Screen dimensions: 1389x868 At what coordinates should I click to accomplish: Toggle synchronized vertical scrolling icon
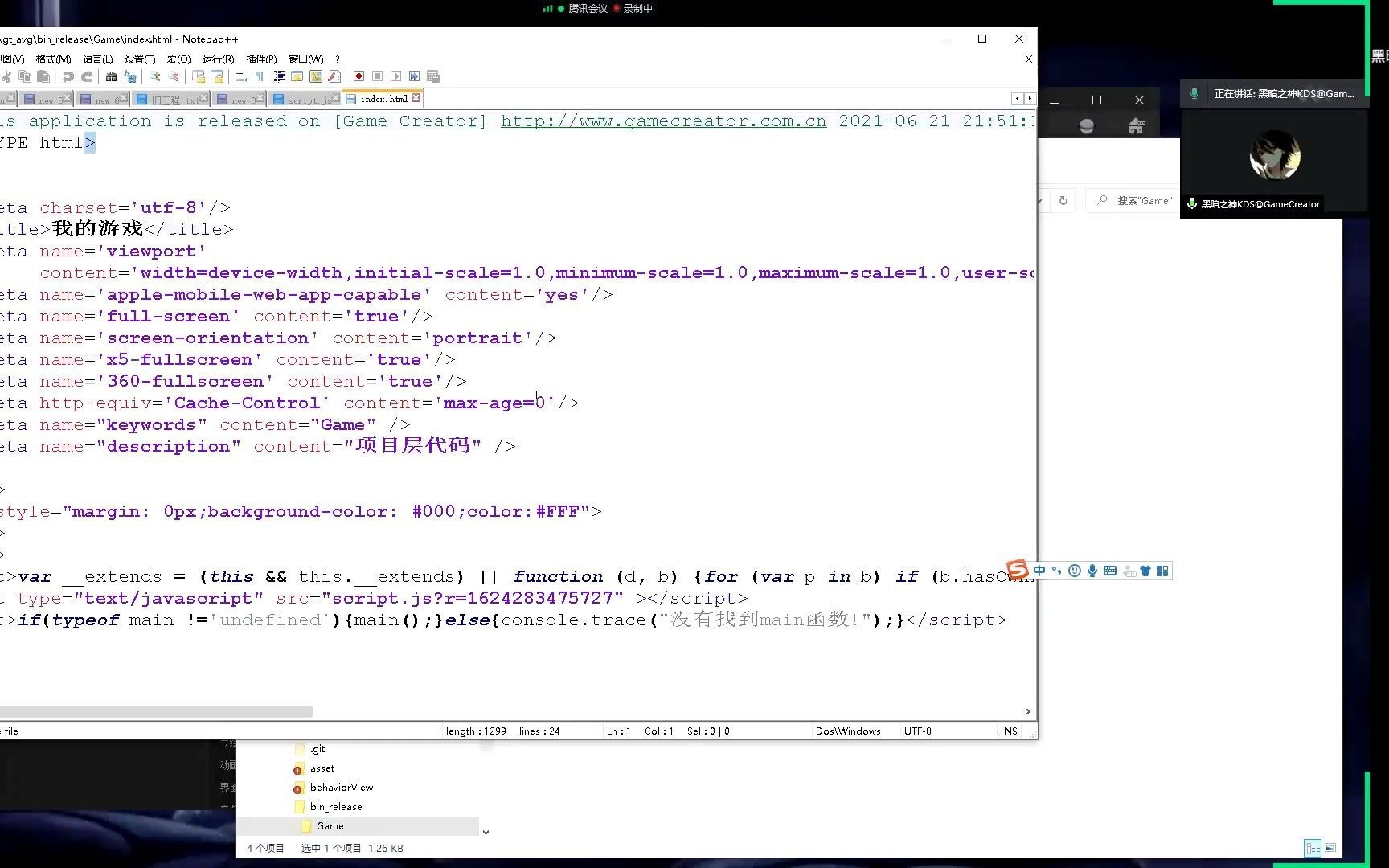(x=199, y=76)
